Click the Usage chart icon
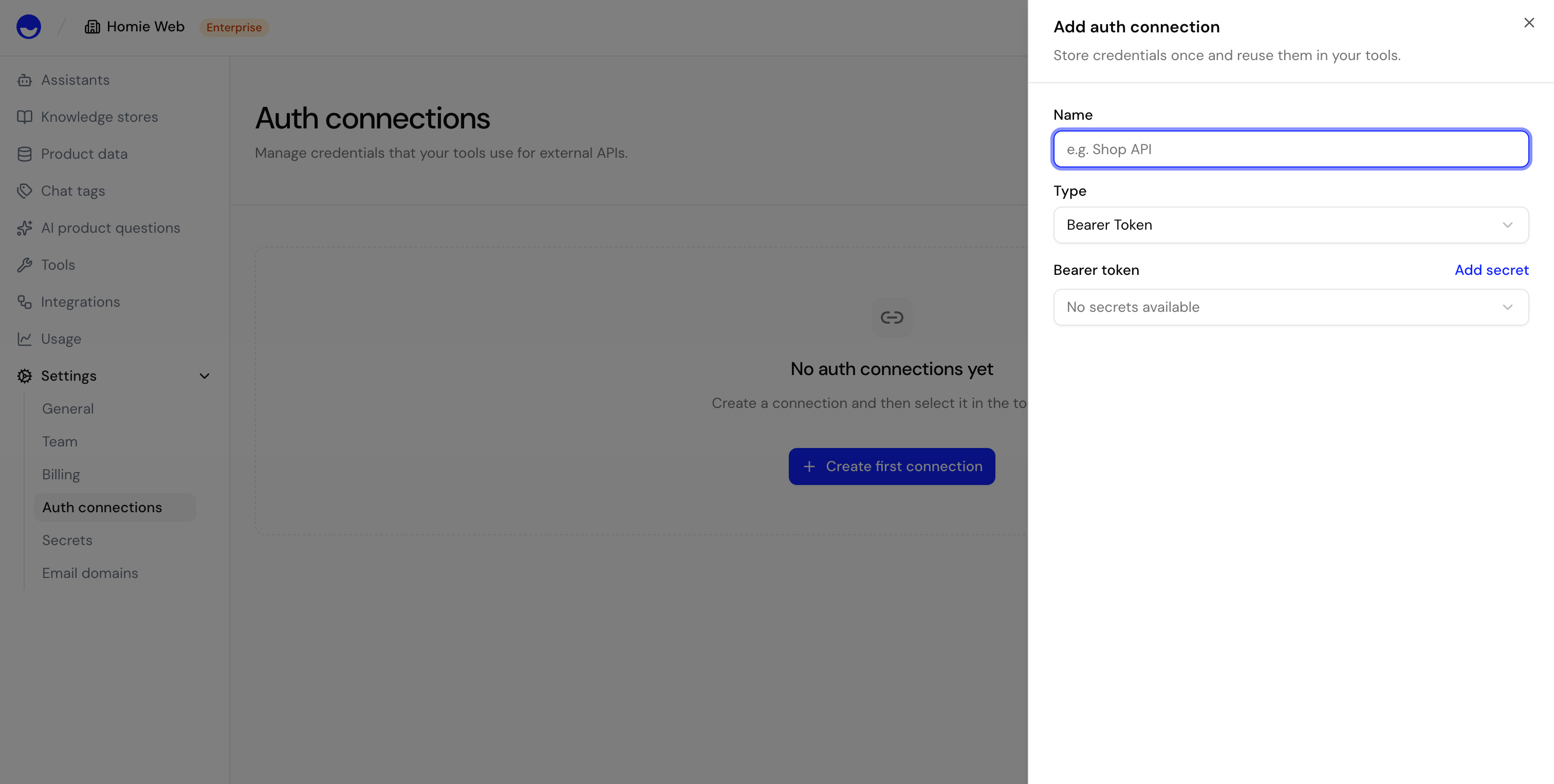1554x784 pixels. click(x=24, y=339)
